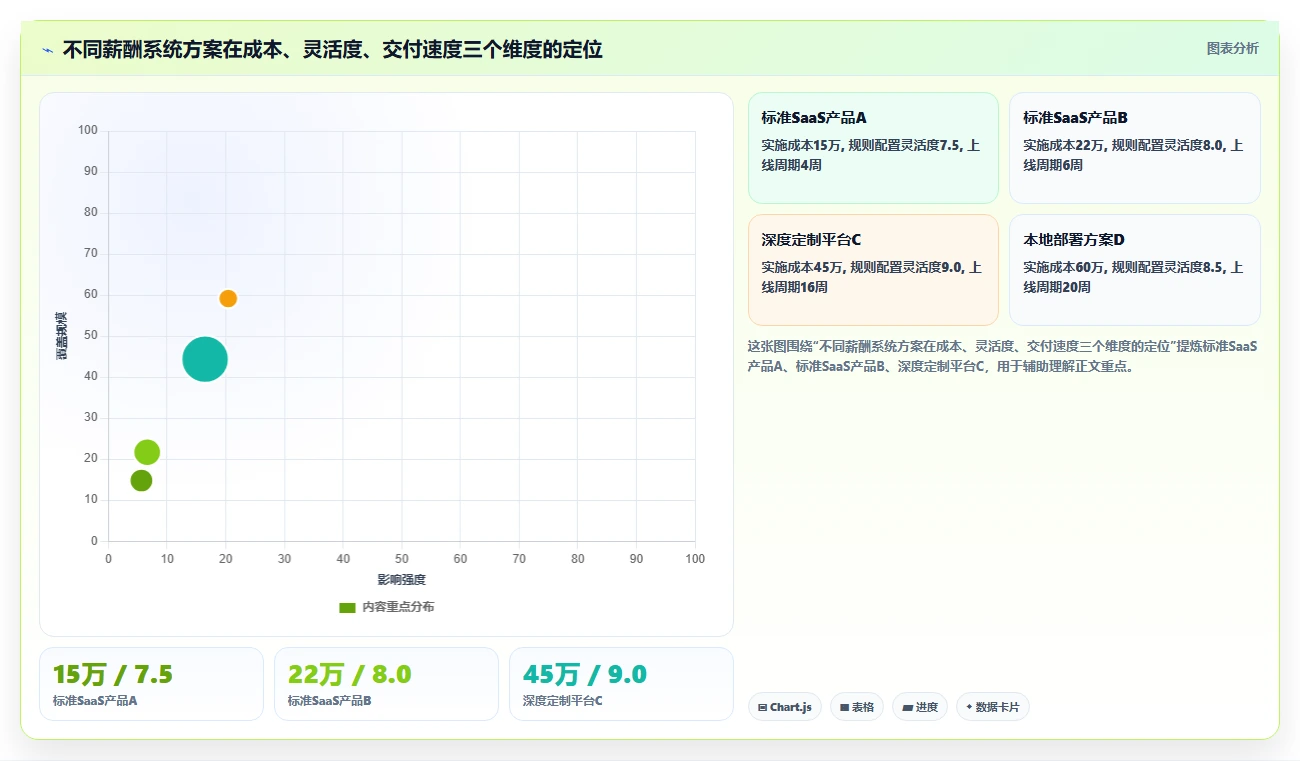The image size is (1300, 761).
Task: Click the 图表分析 label in the header
Action: coord(1232,48)
